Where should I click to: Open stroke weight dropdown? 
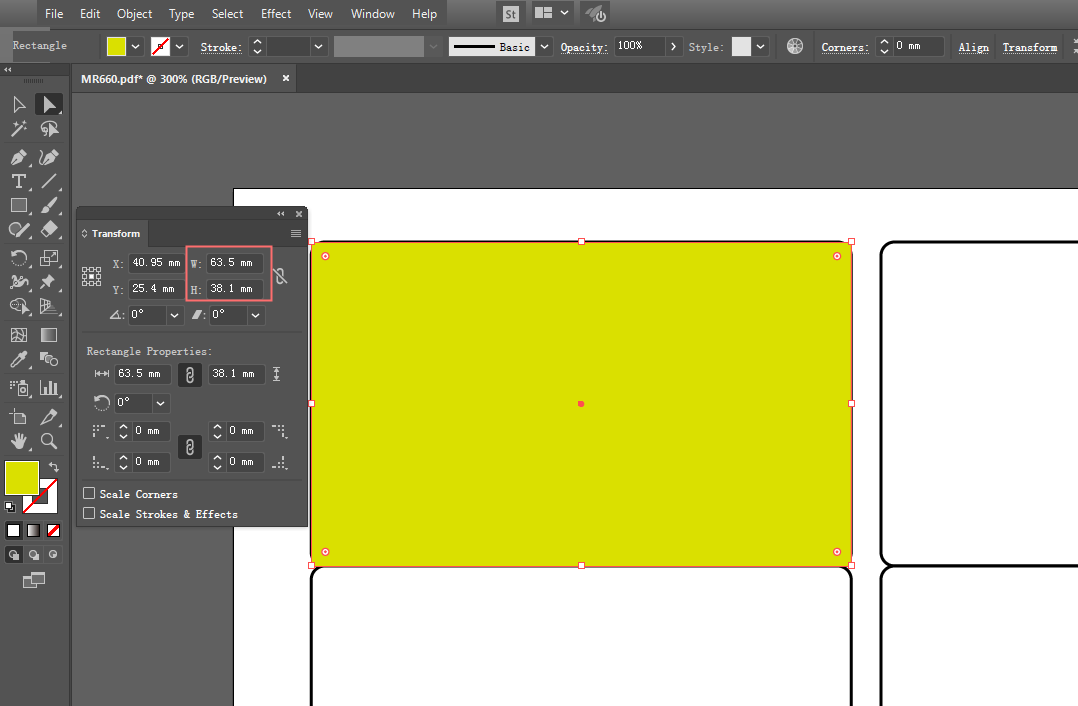[x=318, y=47]
